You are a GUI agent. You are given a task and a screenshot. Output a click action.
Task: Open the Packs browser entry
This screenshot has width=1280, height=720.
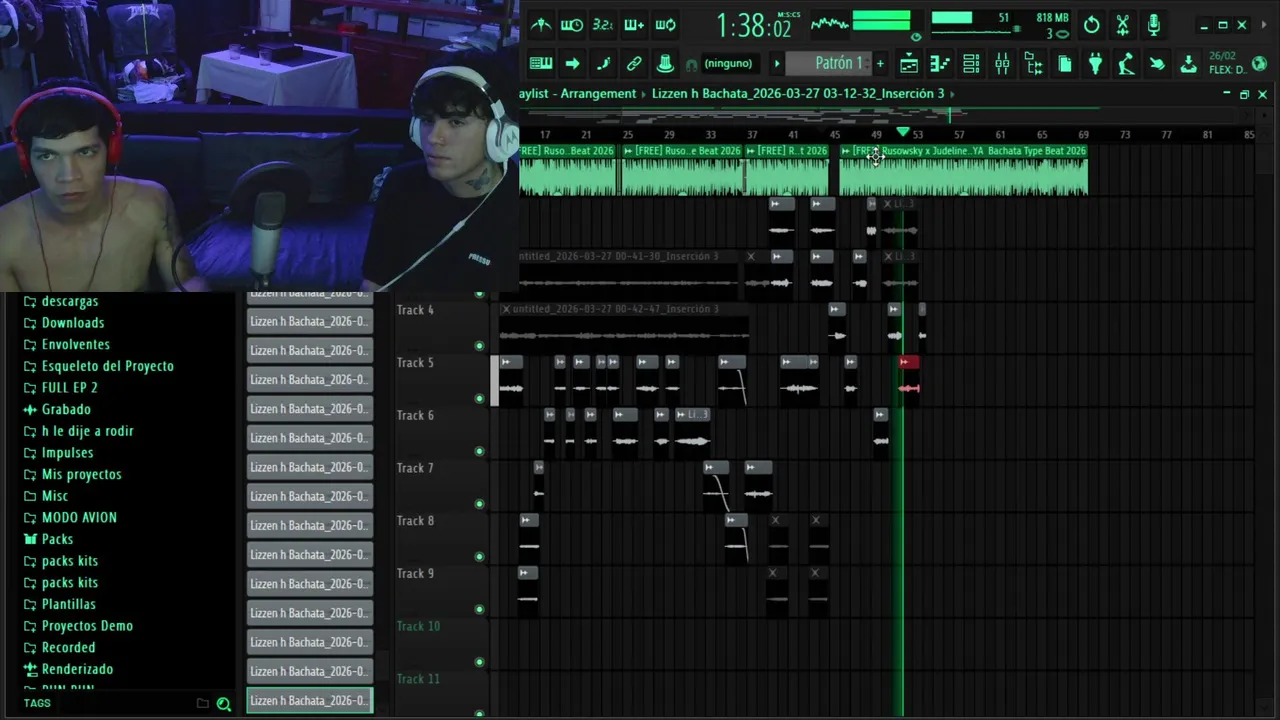[x=48, y=539]
